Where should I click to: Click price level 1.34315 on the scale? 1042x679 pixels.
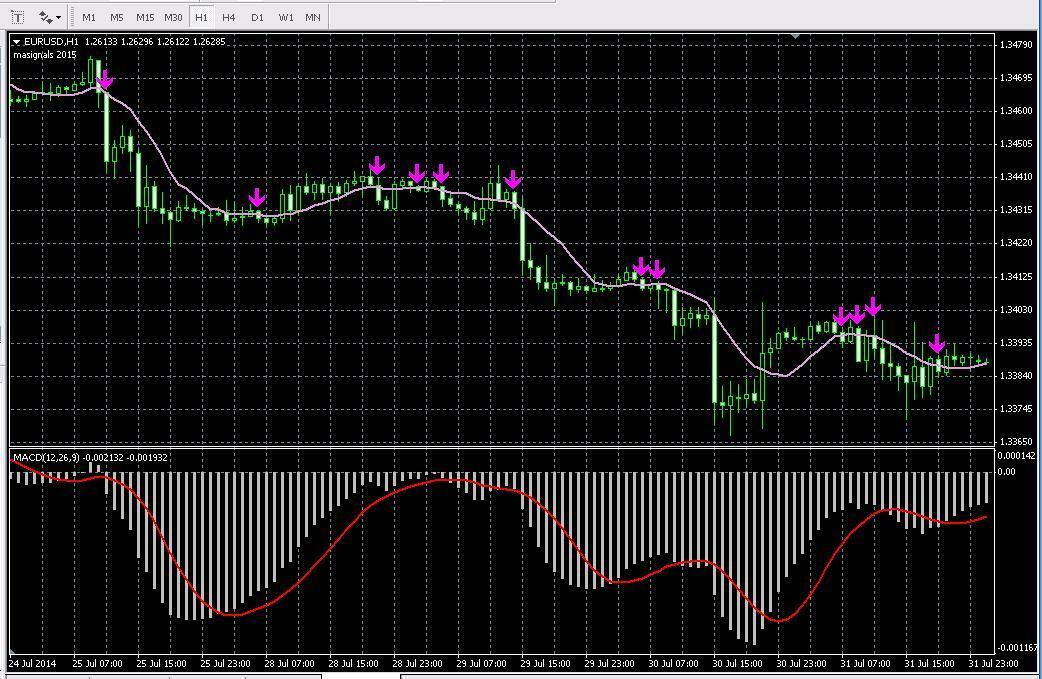[1016, 210]
